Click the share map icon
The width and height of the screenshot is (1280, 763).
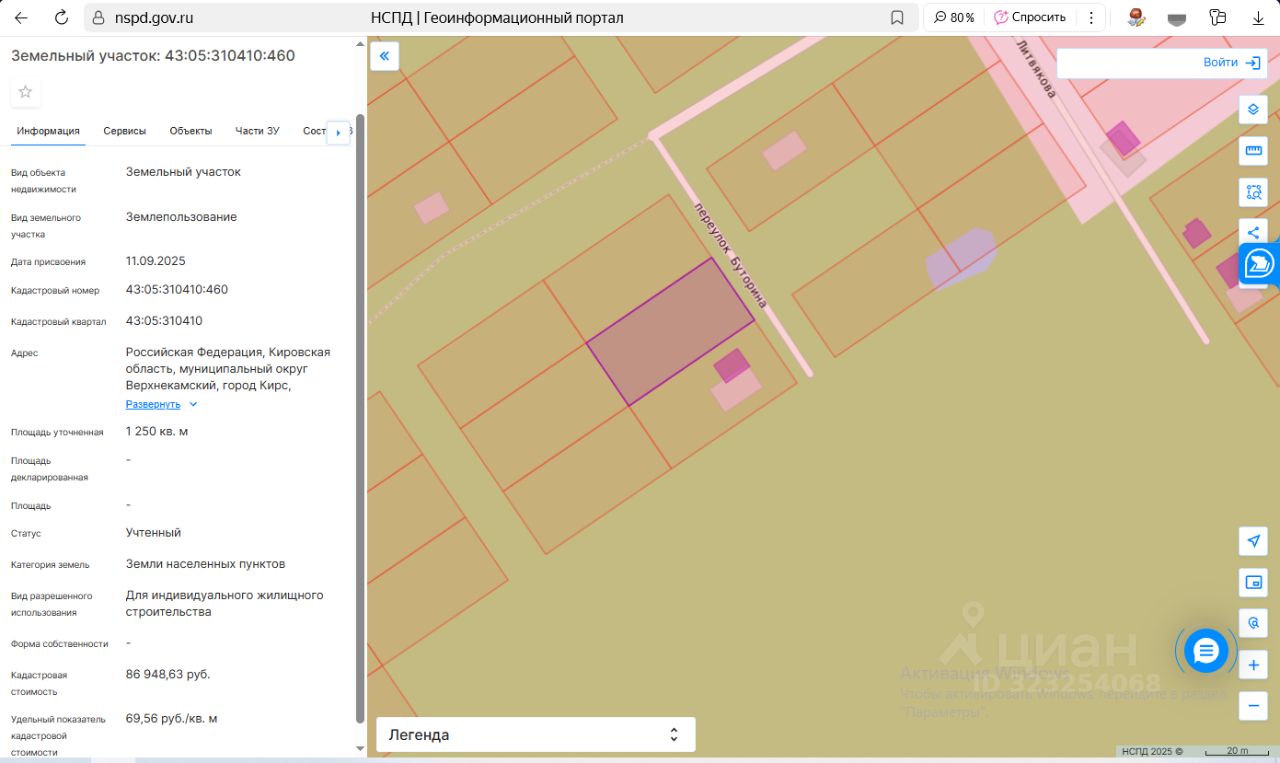click(x=1253, y=233)
